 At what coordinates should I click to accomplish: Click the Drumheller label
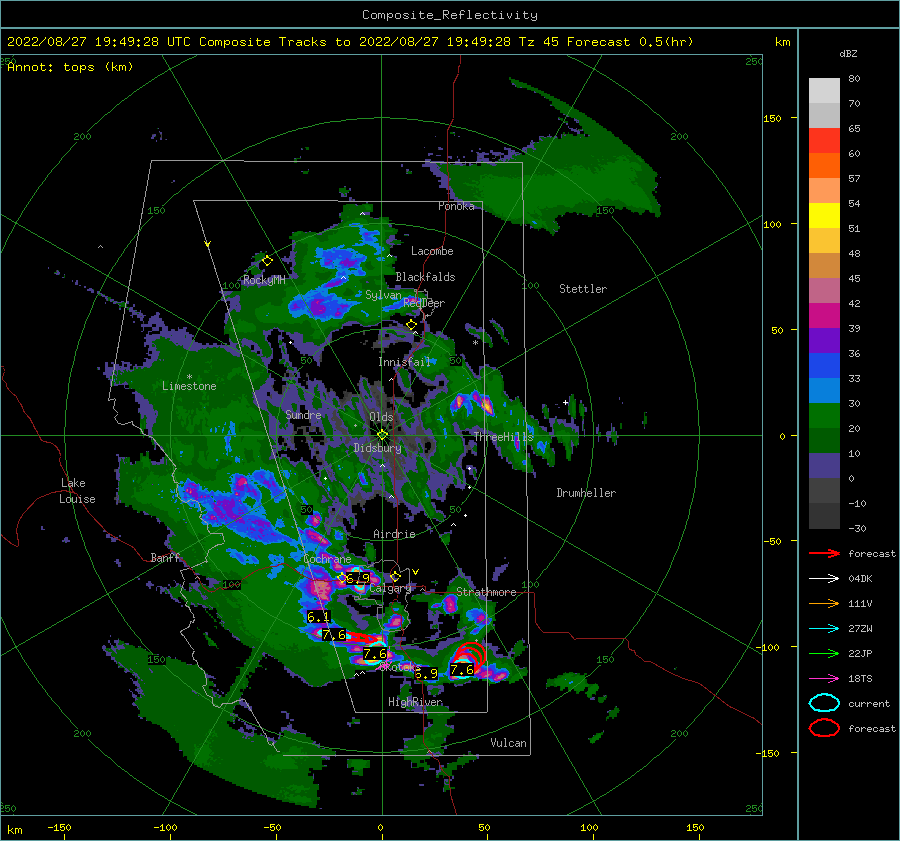click(x=586, y=493)
